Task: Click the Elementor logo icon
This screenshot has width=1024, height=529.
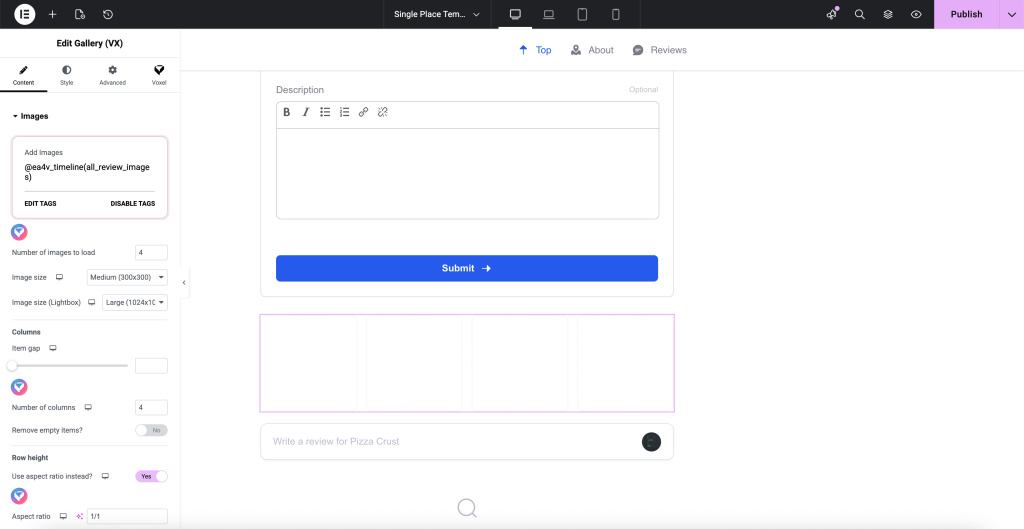Action: (x=24, y=14)
